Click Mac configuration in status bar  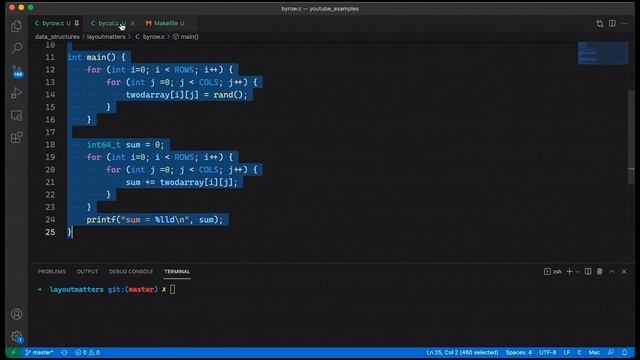pyautogui.click(x=594, y=352)
